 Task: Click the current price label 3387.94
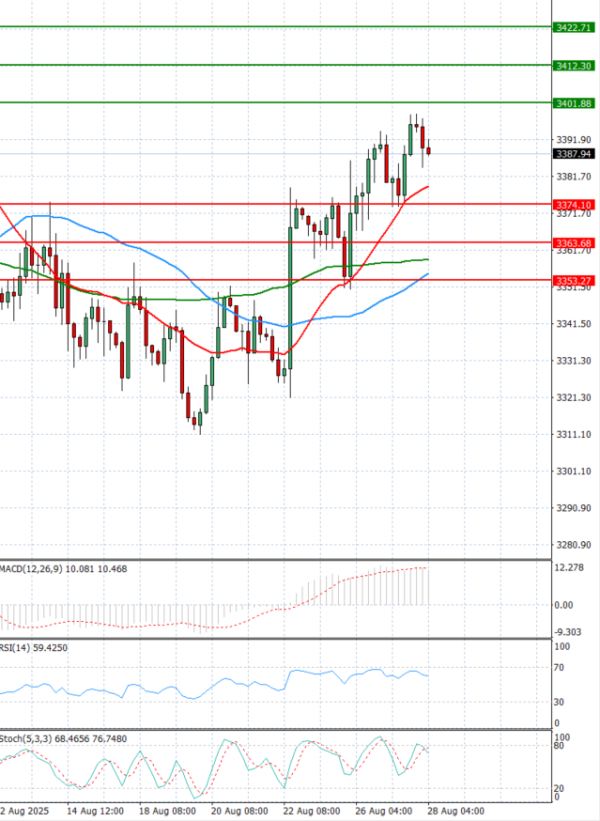[574, 154]
